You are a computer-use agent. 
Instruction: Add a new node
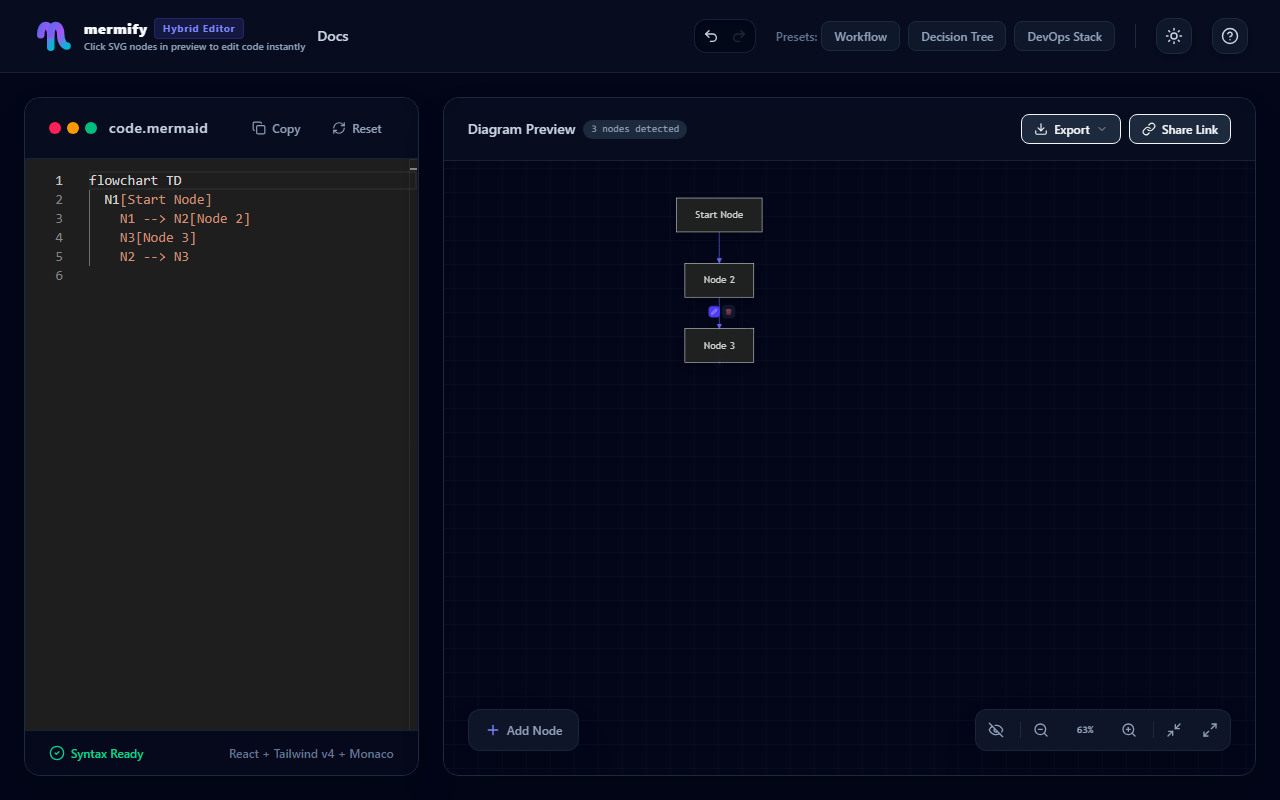point(523,730)
